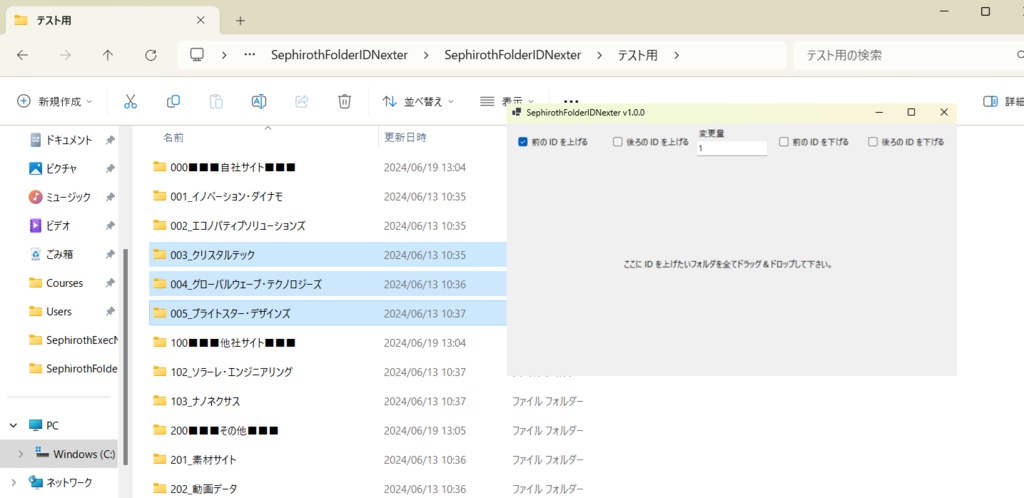
Task: Refresh the Explorer folder view
Action: point(151,55)
